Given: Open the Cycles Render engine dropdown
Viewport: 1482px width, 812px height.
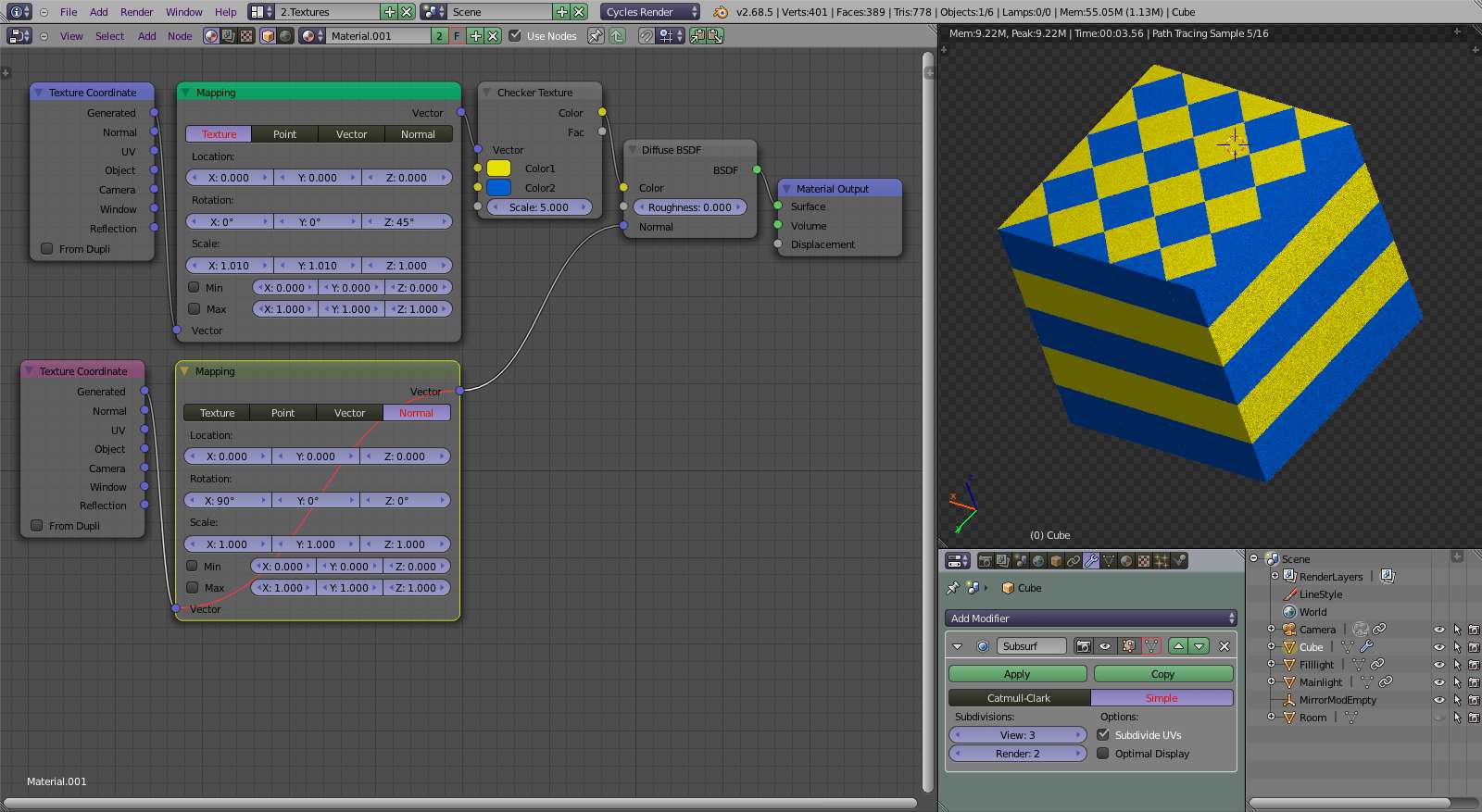Looking at the screenshot, I should click(x=651, y=12).
